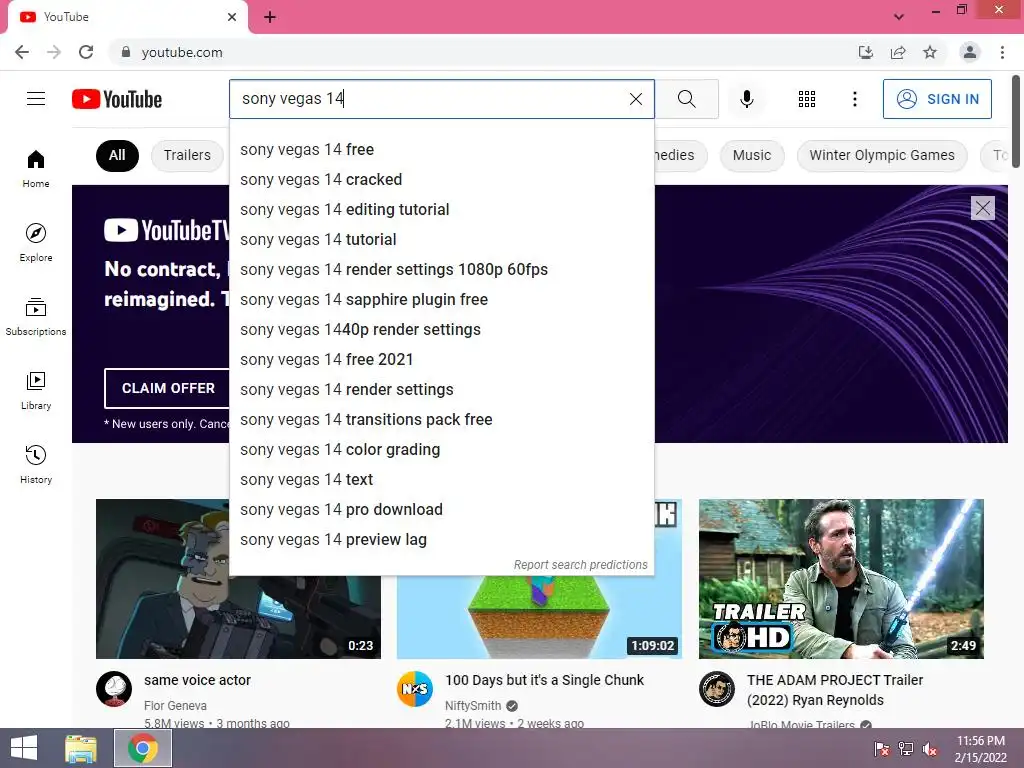Select the Winter Olympic Games chip

(882, 155)
